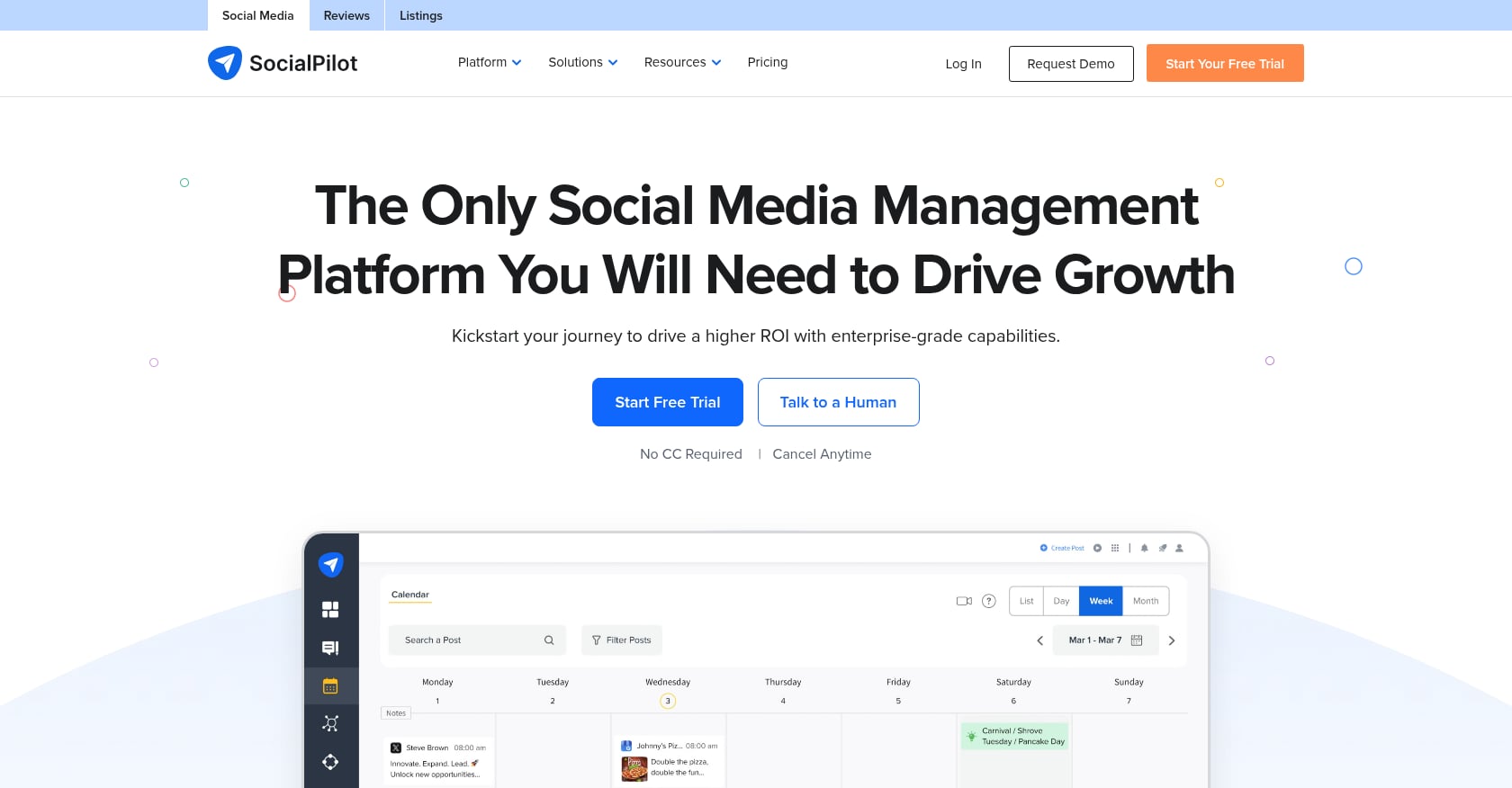Click the orange Start Your Free Trial button
Image resolution: width=1512 pixels, height=788 pixels.
click(1225, 63)
